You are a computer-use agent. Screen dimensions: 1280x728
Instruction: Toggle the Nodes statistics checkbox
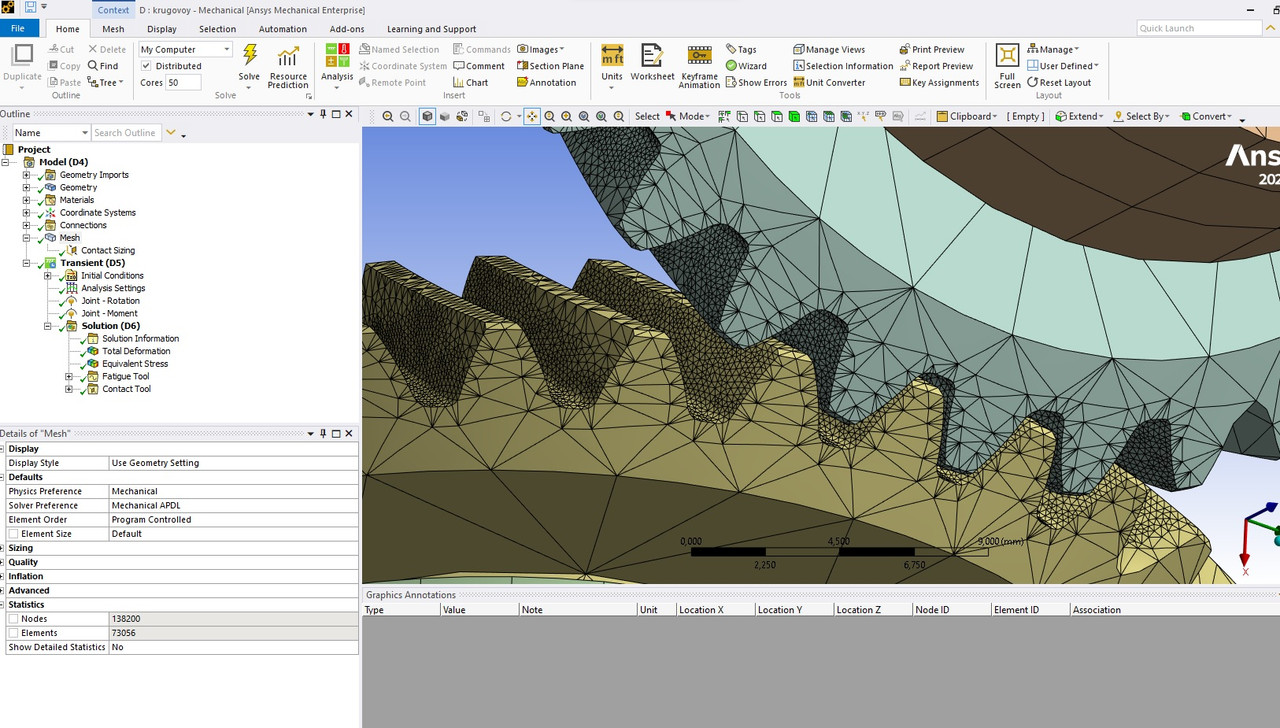tap(13, 619)
